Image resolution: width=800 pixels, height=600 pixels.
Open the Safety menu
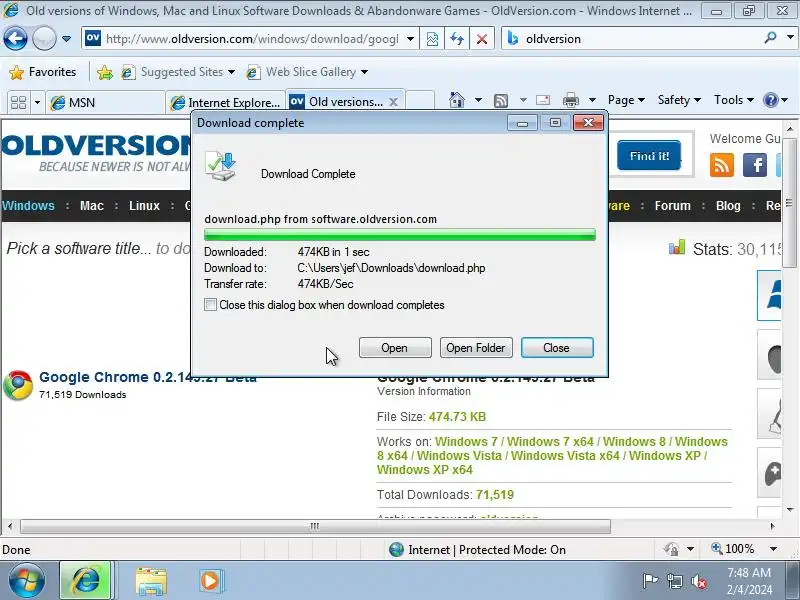(x=679, y=100)
